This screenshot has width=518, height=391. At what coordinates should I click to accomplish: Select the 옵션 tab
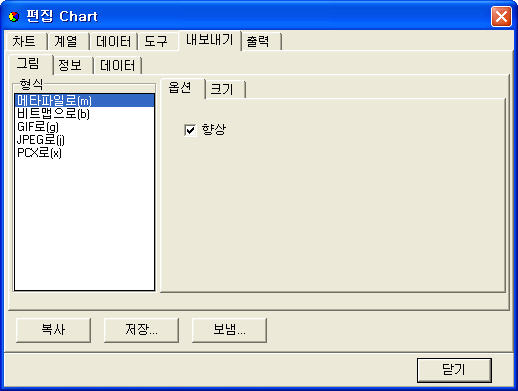(x=182, y=88)
